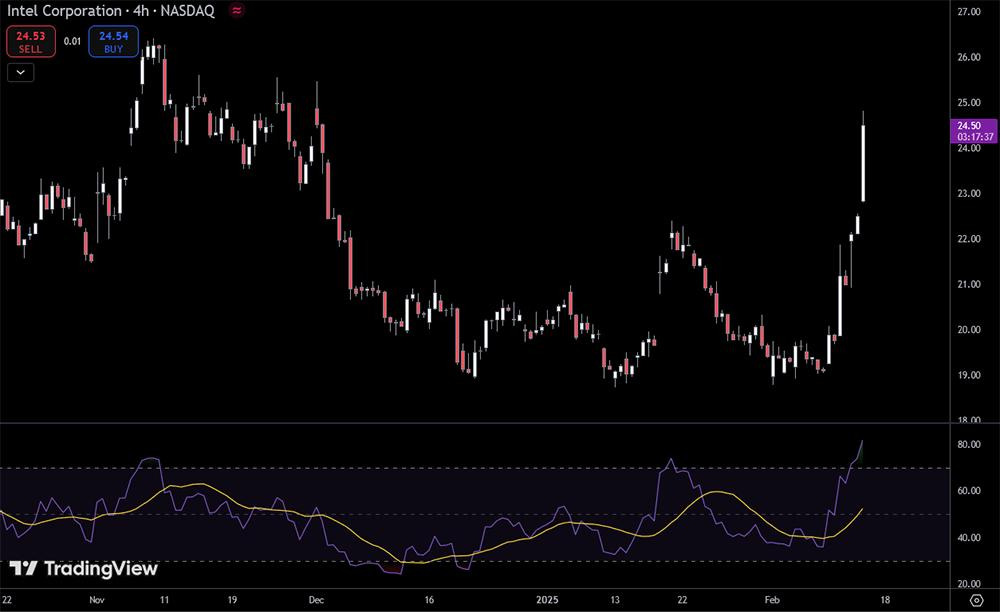Image resolution: width=1000 pixels, height=612 pixels.
Task: Click the 19.00 price axis label
Action: click(969, 375)
